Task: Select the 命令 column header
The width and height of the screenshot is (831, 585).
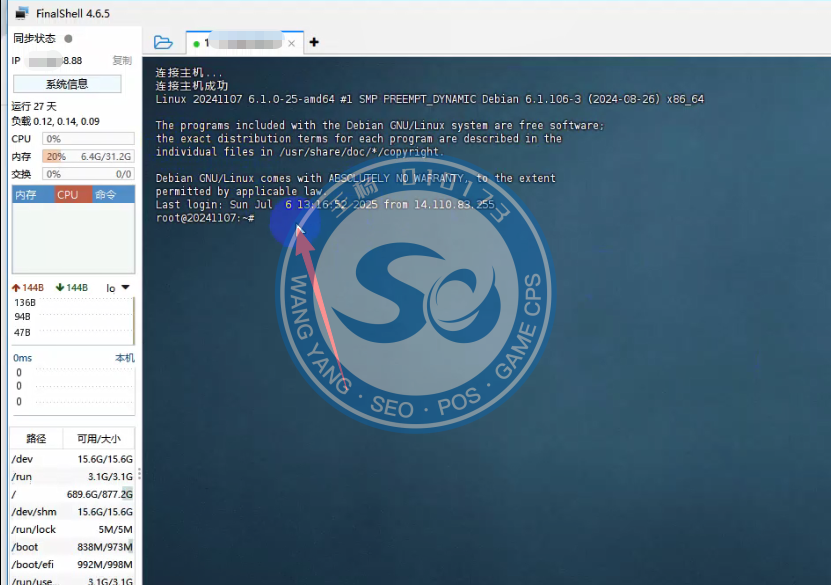Action: [105, 195]
